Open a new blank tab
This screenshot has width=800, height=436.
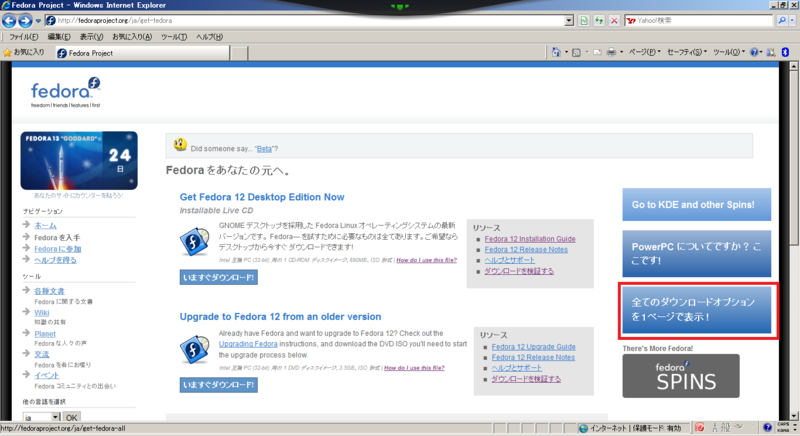[x=239, y=53]
